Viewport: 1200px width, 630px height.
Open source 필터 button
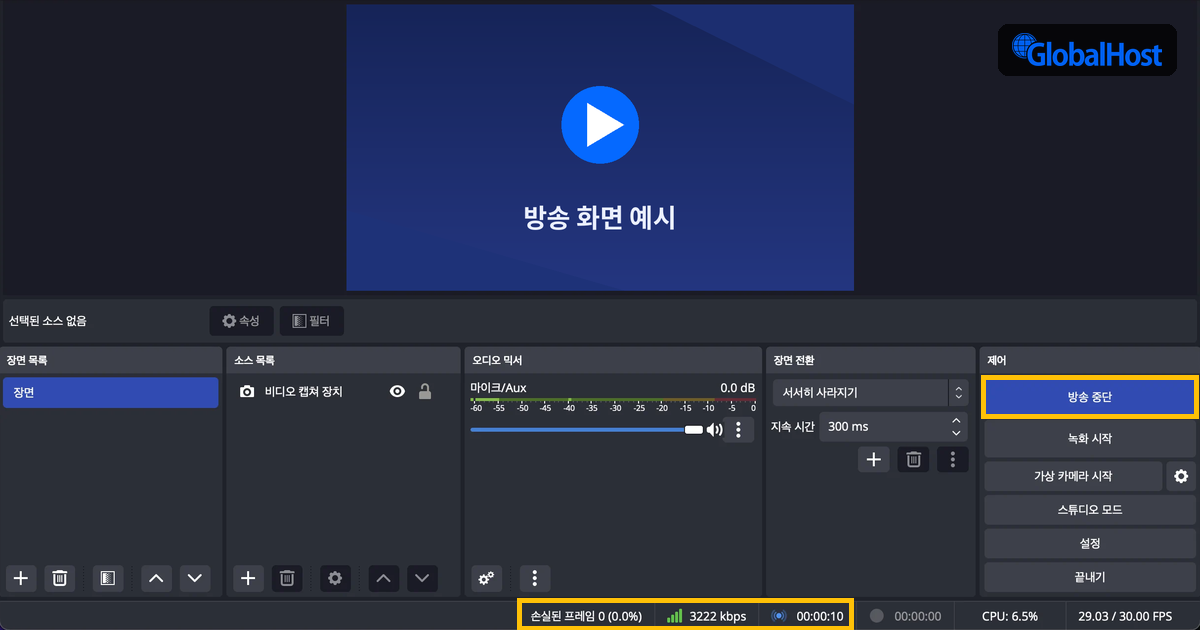point(311,321)
